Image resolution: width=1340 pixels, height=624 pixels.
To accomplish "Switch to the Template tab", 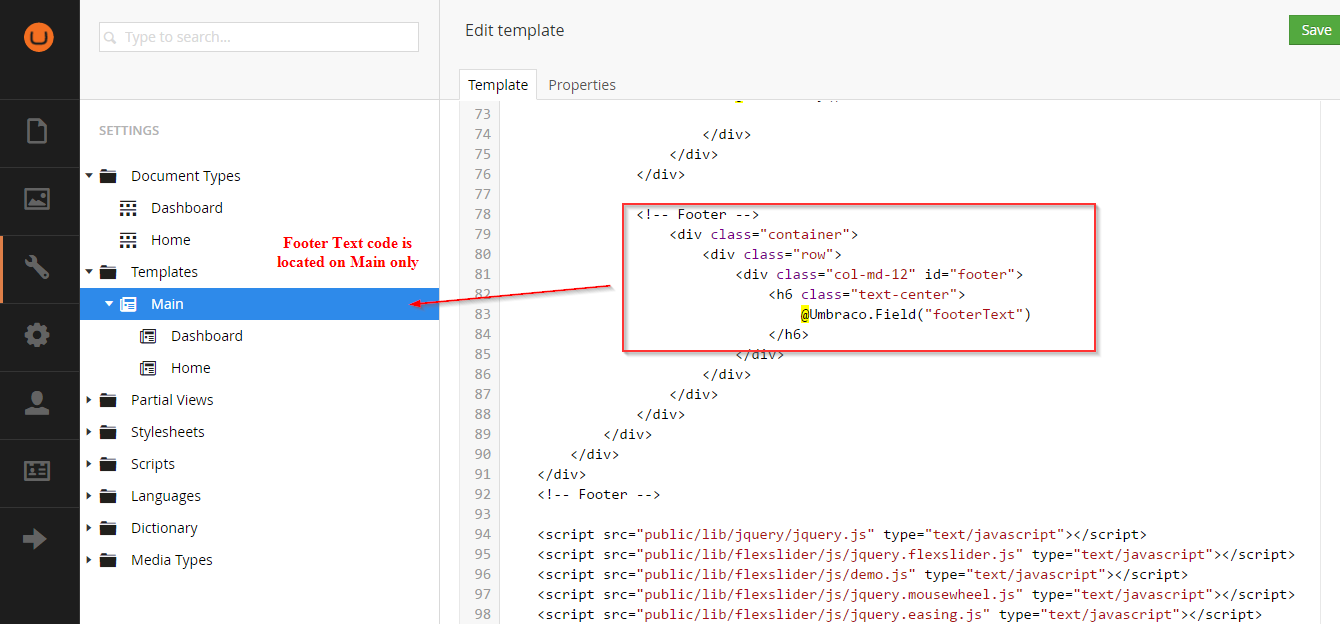I will [x=498, y=85].
